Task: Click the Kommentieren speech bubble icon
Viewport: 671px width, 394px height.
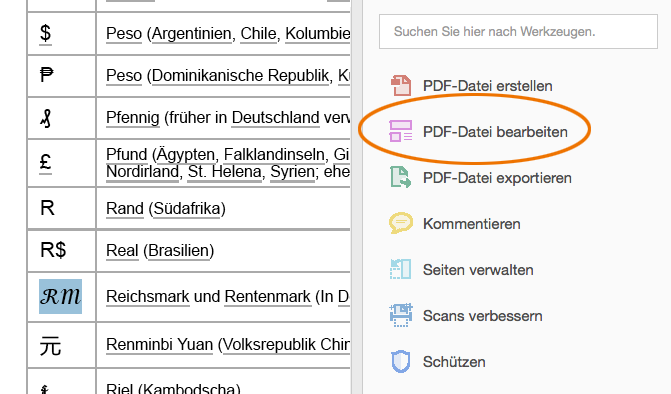Action: (x=401, y=223)
